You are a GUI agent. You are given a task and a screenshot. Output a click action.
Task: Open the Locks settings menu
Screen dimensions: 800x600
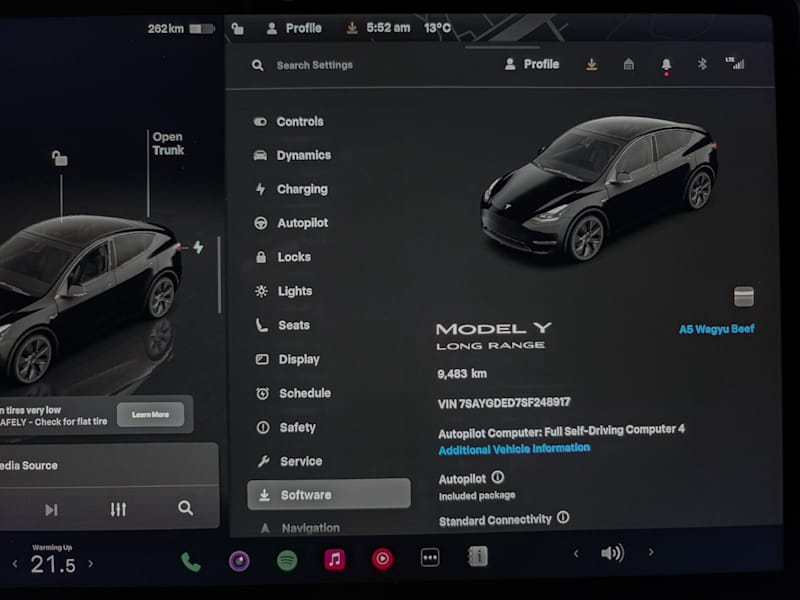tap(283, 257)
